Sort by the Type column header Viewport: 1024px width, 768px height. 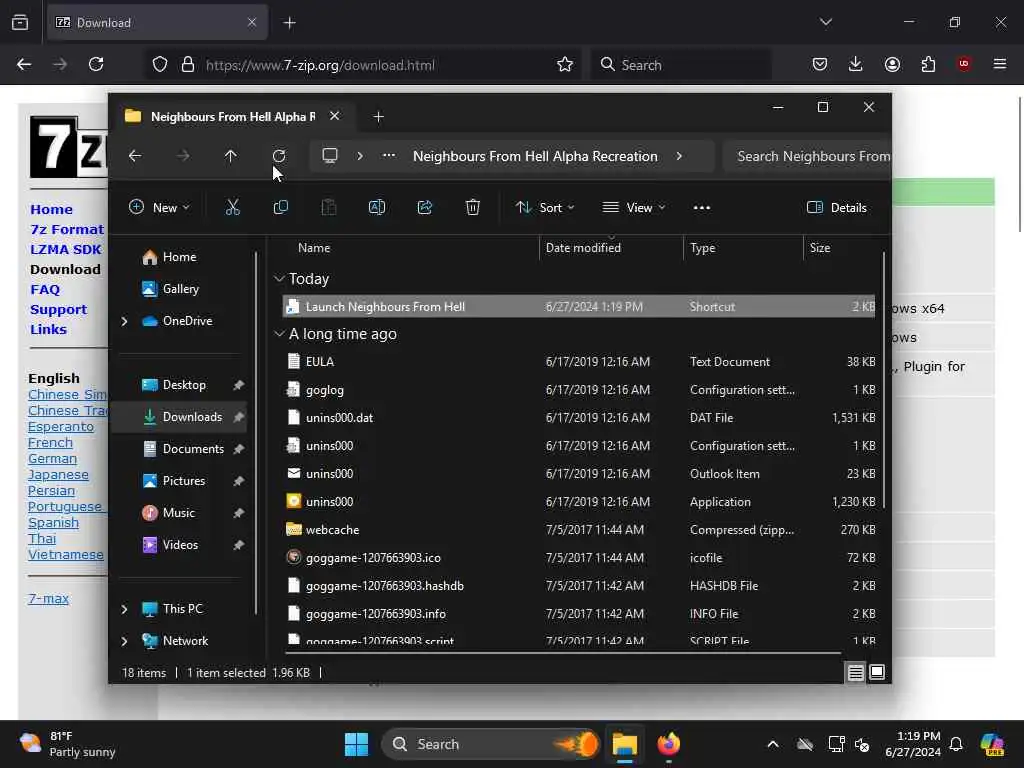pyautogui.click(x=703, y=248)
